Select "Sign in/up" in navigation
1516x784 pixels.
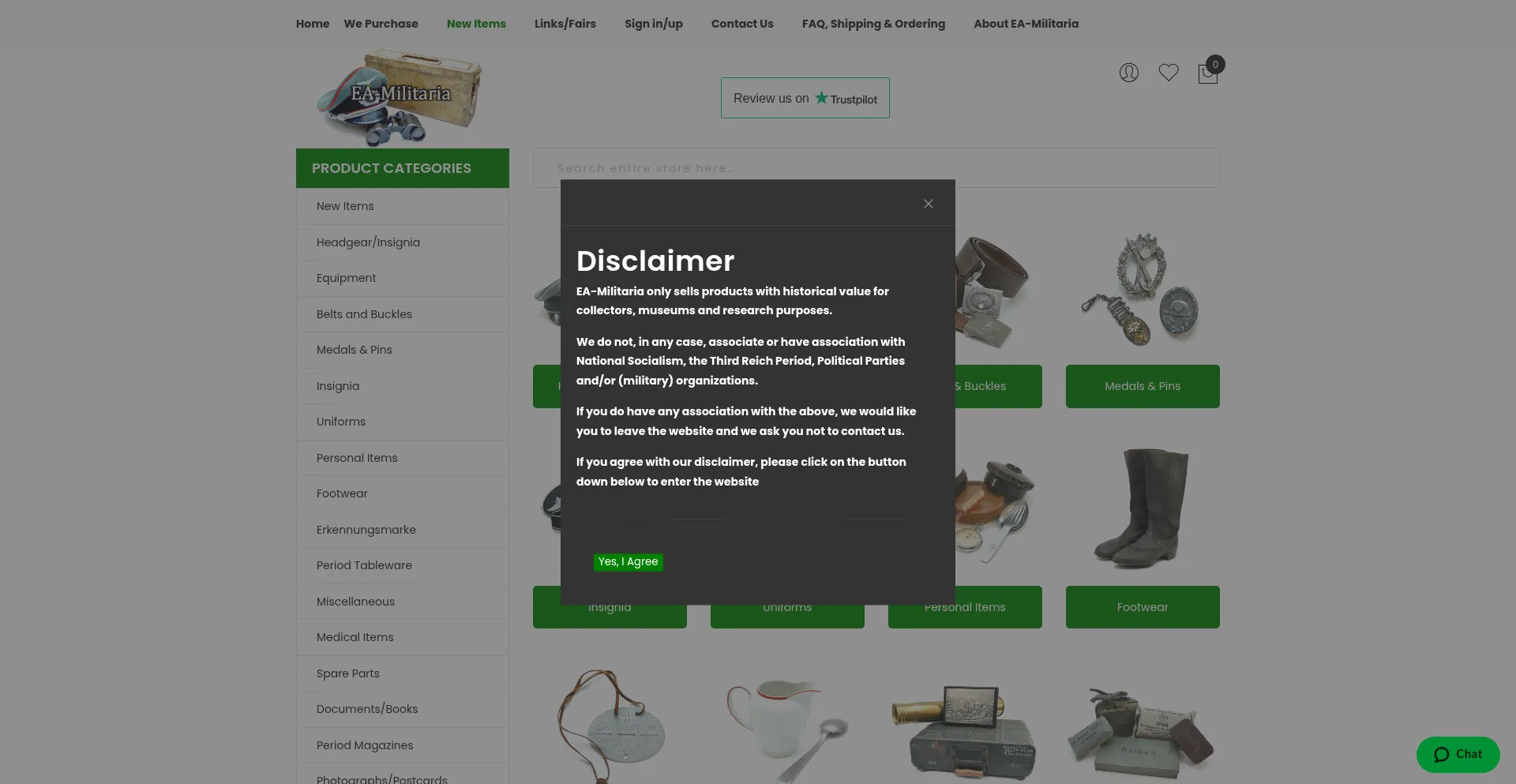tap(653, 24)
